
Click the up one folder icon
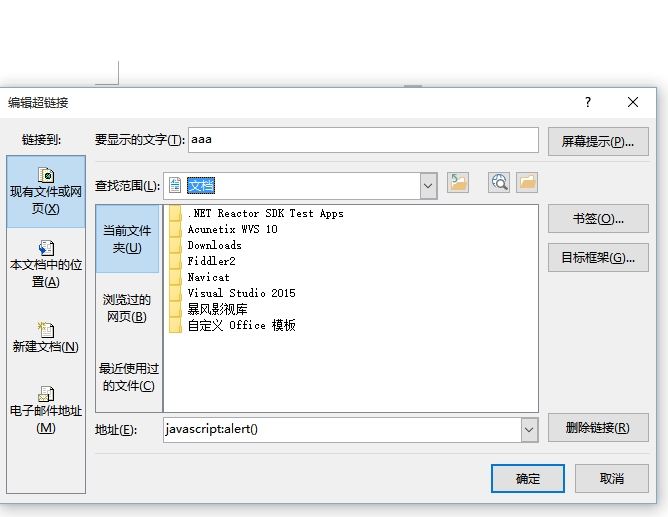coord(458,182)
